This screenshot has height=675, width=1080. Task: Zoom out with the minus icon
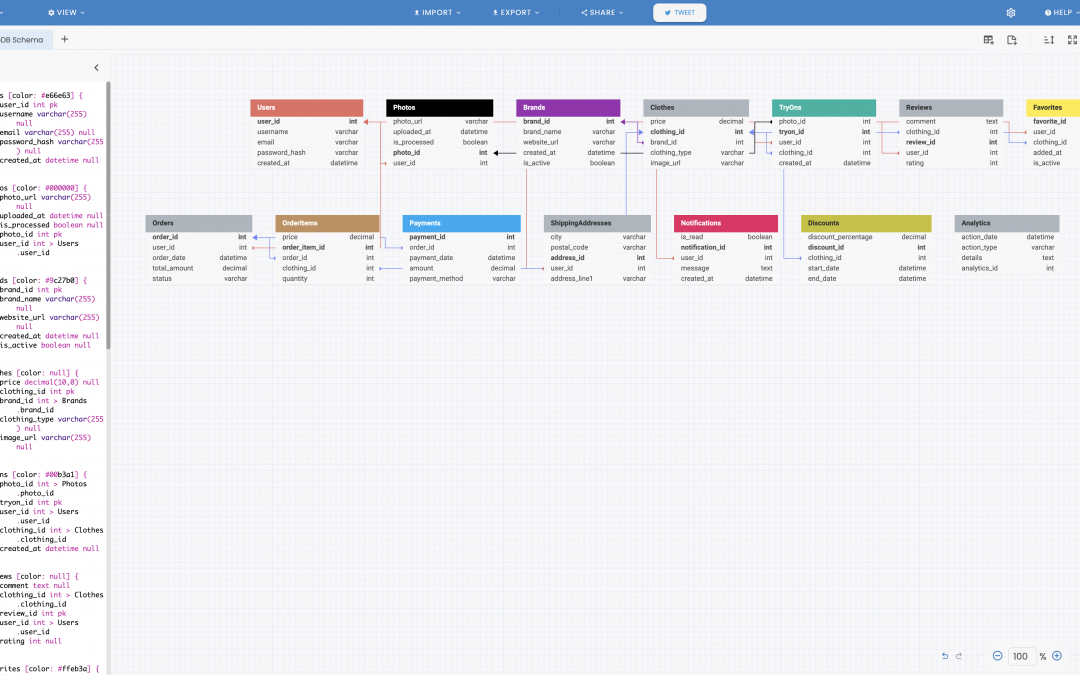pyautogui.click(x=997, y=656)
